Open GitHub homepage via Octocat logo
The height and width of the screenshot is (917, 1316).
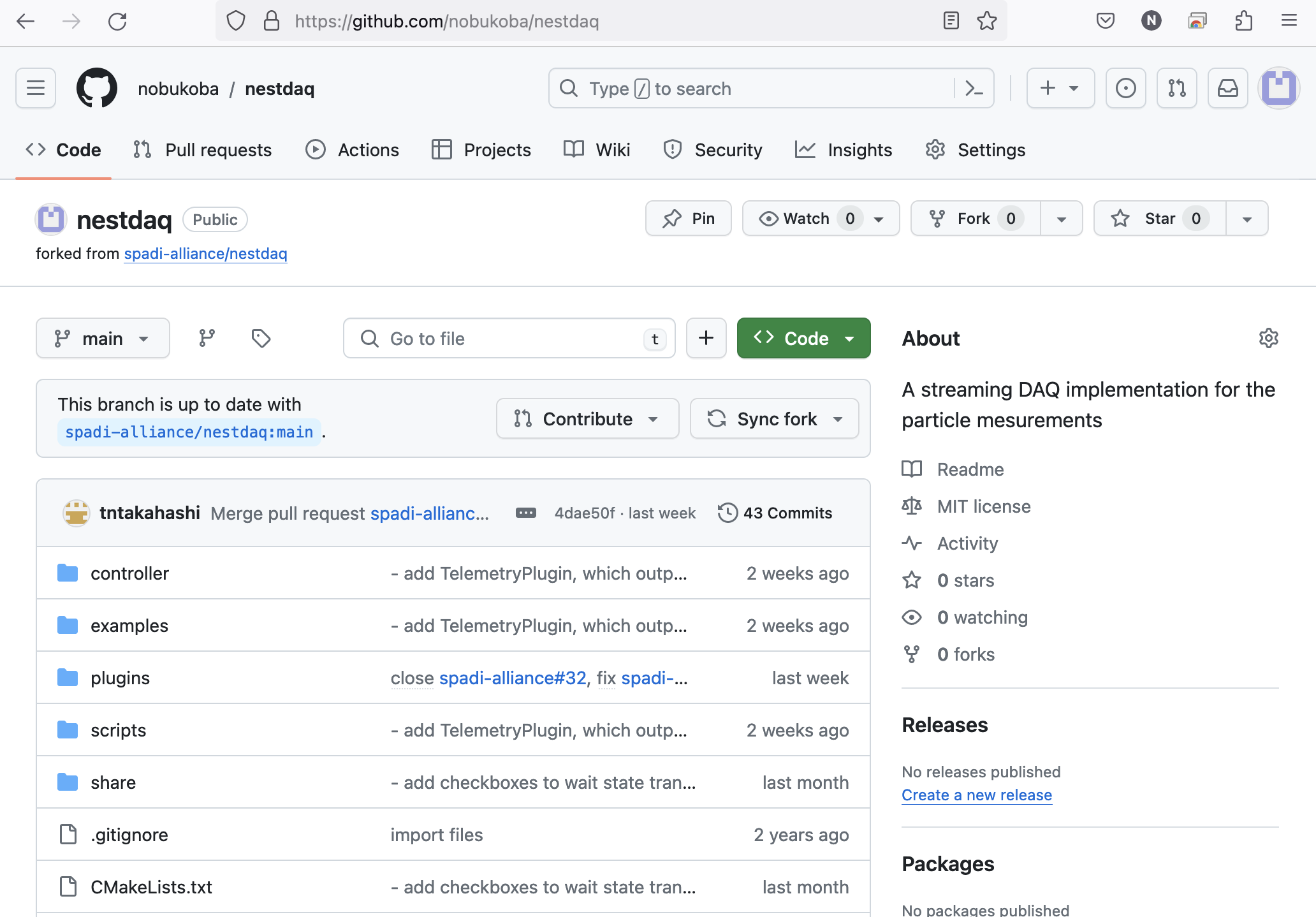97,88
